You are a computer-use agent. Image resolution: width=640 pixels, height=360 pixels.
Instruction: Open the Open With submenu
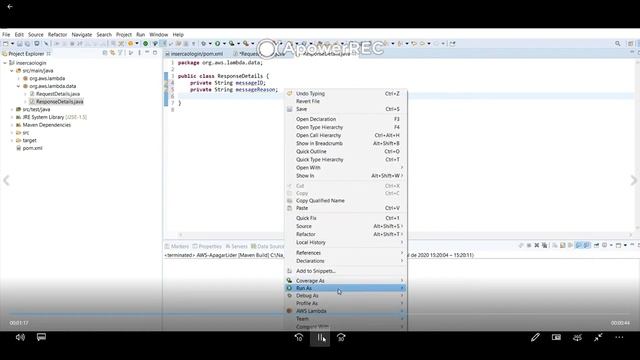pyautogui.click(x=345, y=168)
